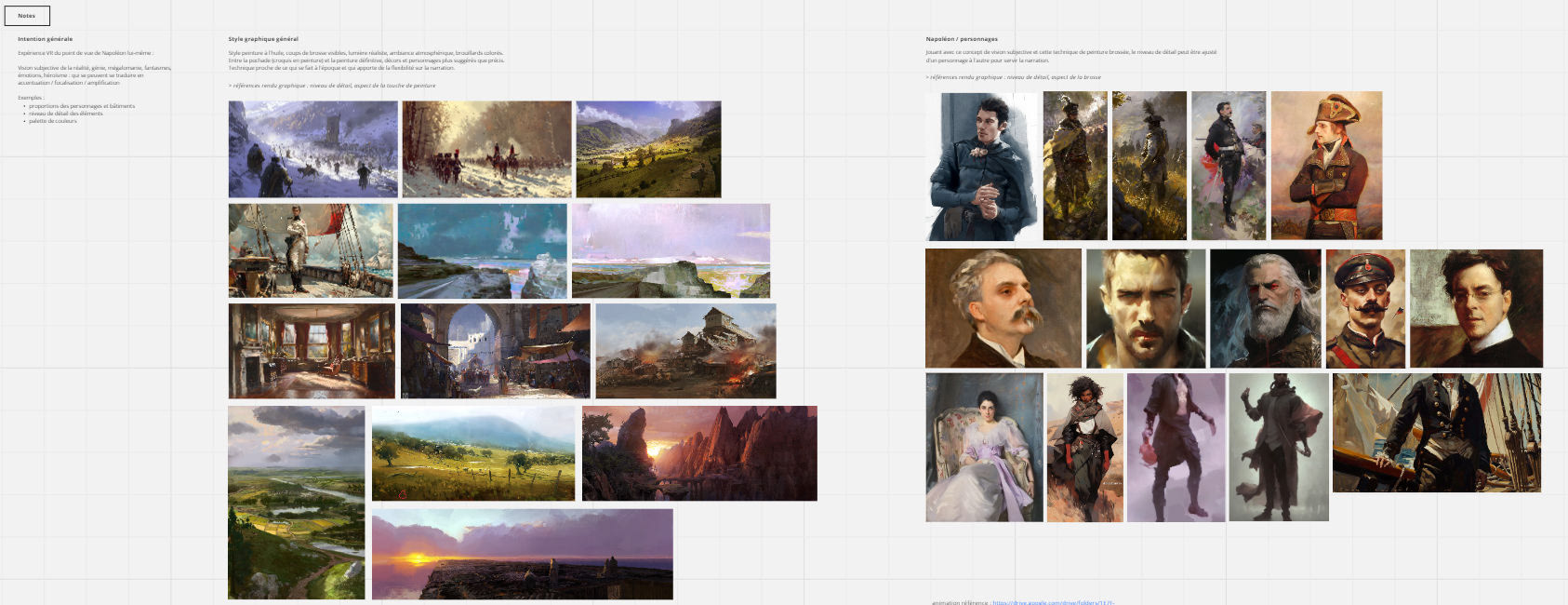
Task: Select the 'Intention générale' heading
Action: click(45, 39)
